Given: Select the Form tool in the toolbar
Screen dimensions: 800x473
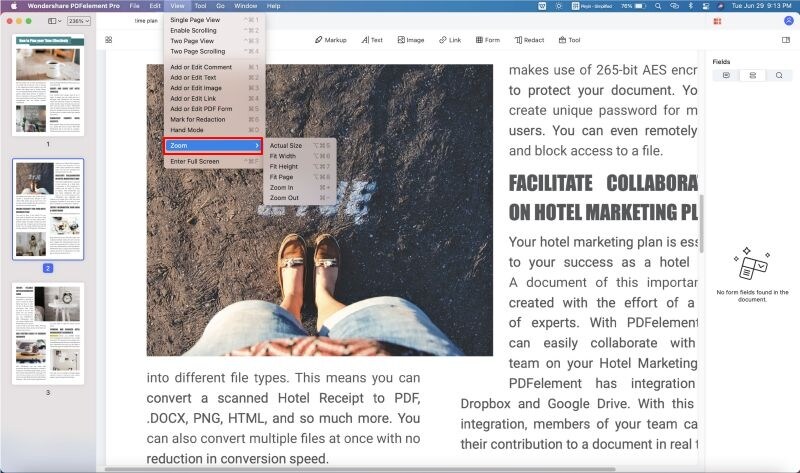Looking at the screenshot, I should point(488,40).
